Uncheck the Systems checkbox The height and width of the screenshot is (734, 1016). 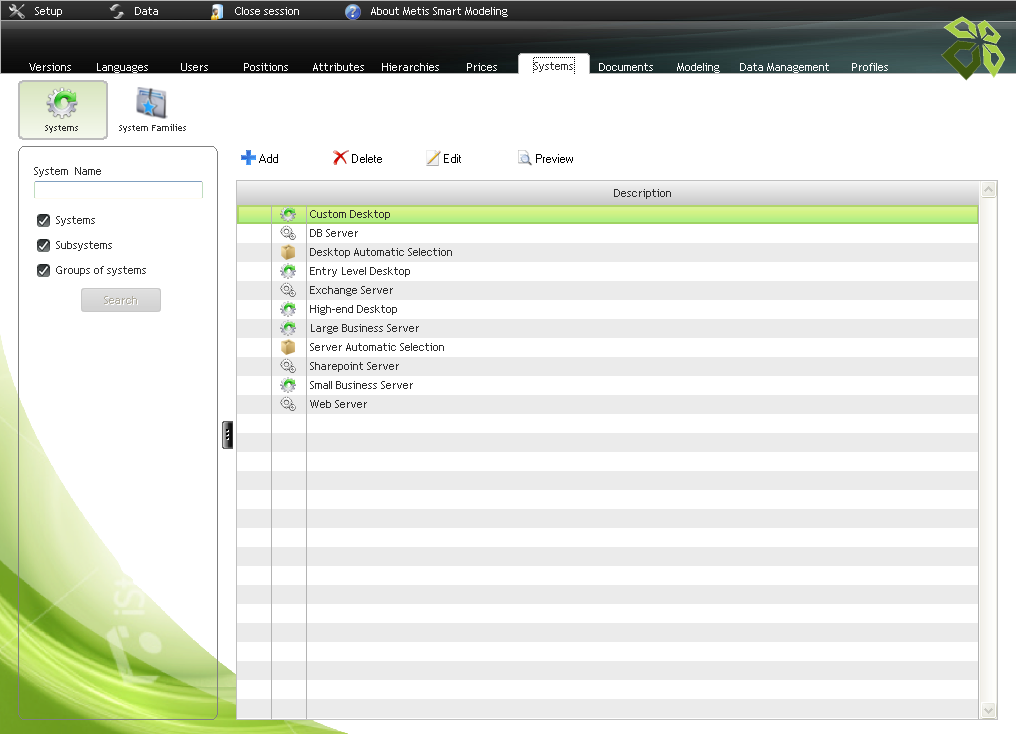(x=43, y=220)
